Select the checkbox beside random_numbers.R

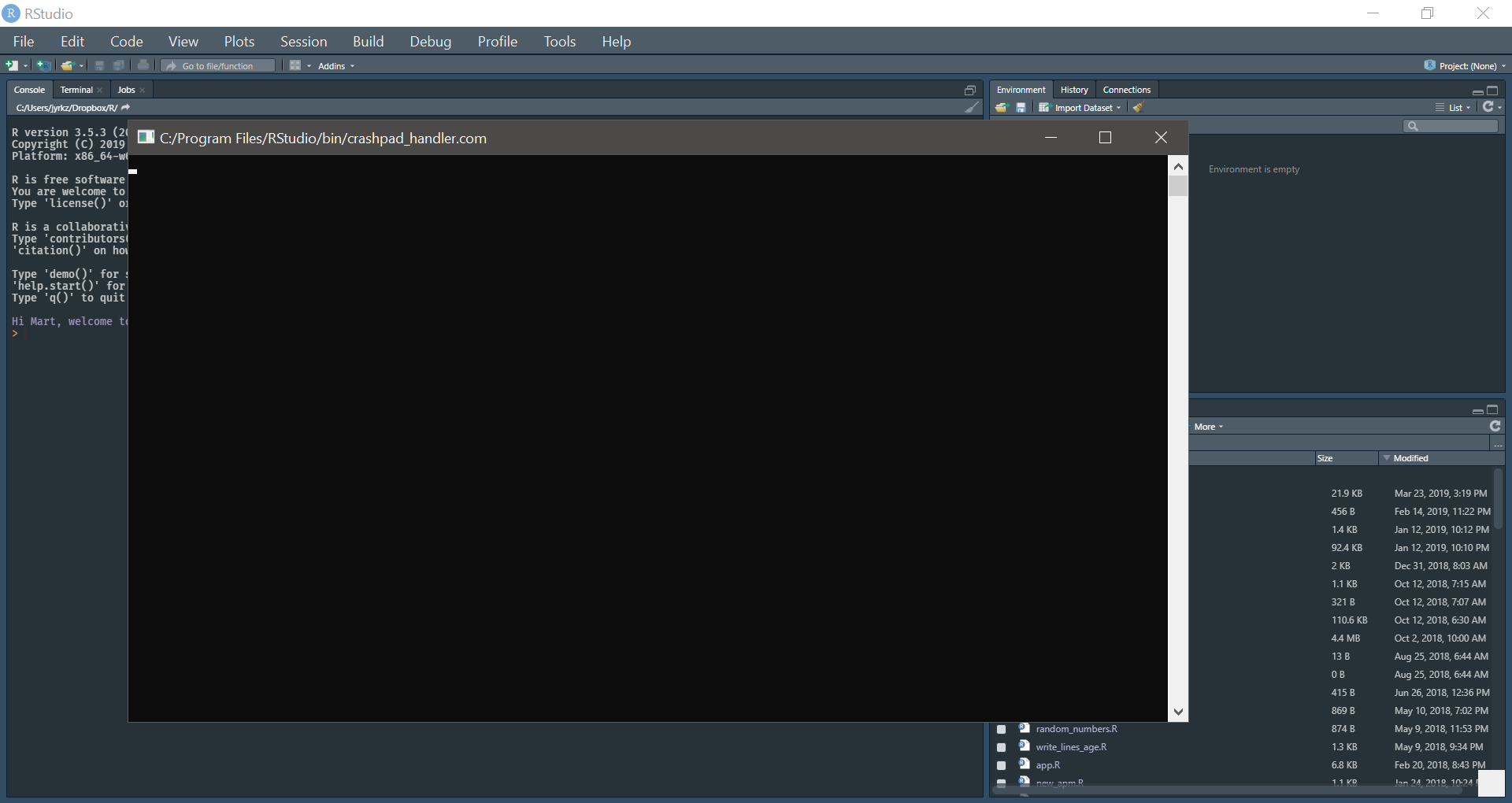(x=1001, y=729)
